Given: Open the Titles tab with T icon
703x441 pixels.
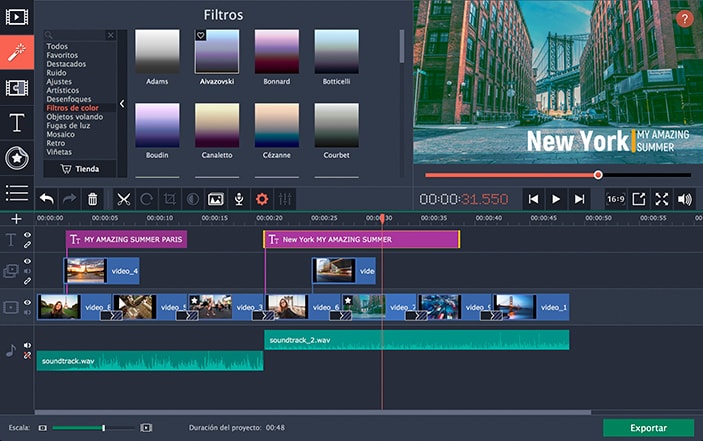Looking at the screenshot, I should click(x=17, y=123).
